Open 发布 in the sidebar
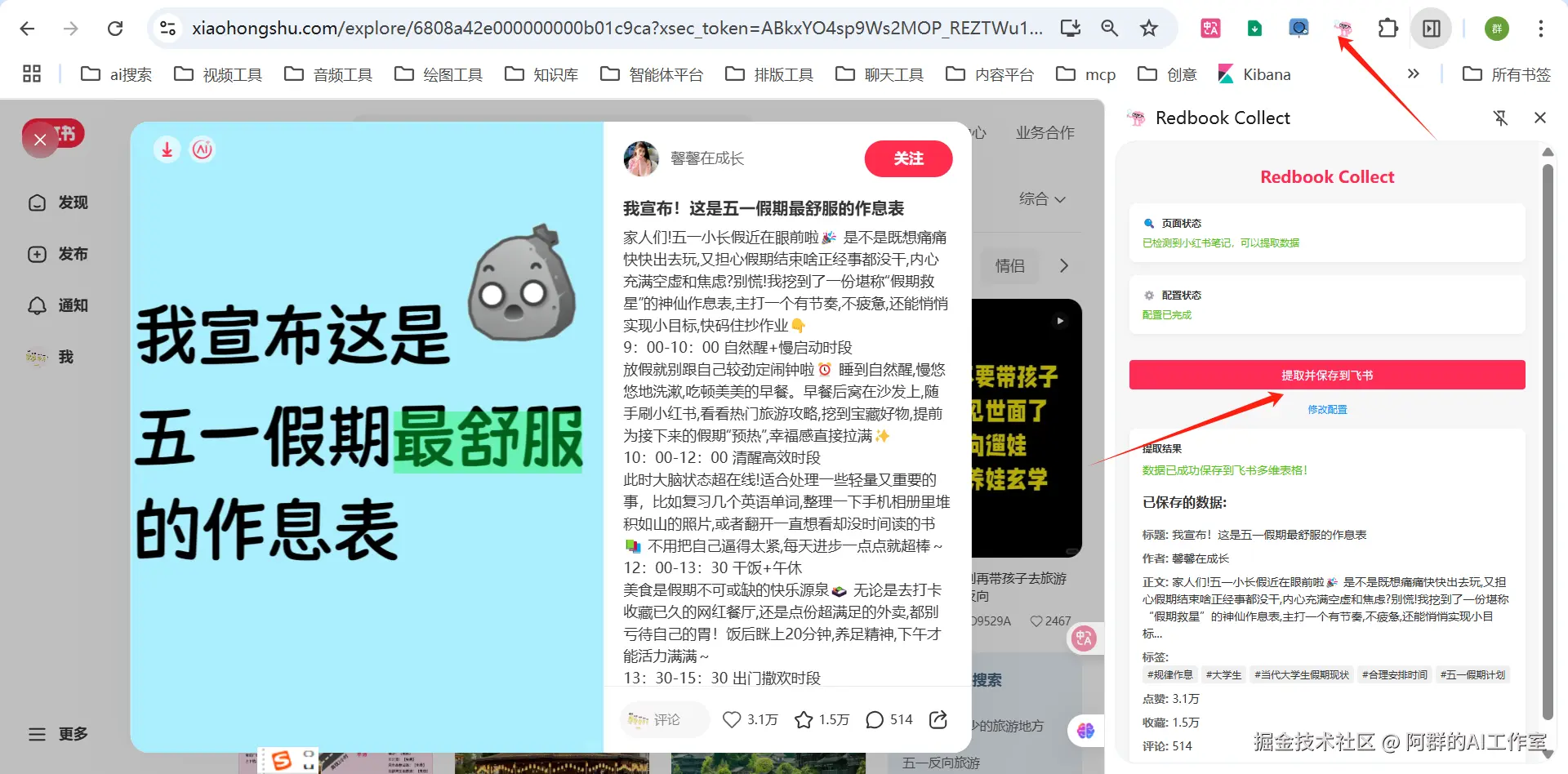Viewport: 1568px width, 774px height. tap(58, 254)
